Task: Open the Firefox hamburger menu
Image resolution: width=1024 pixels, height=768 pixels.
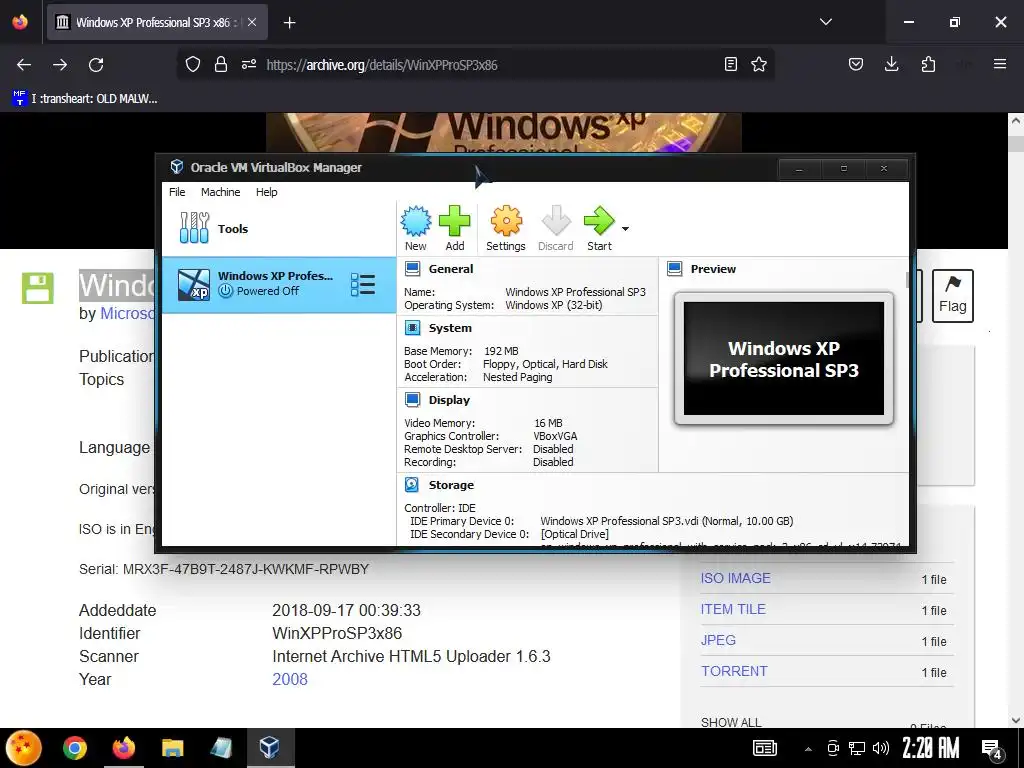Action: click(x=1000, y=64)
